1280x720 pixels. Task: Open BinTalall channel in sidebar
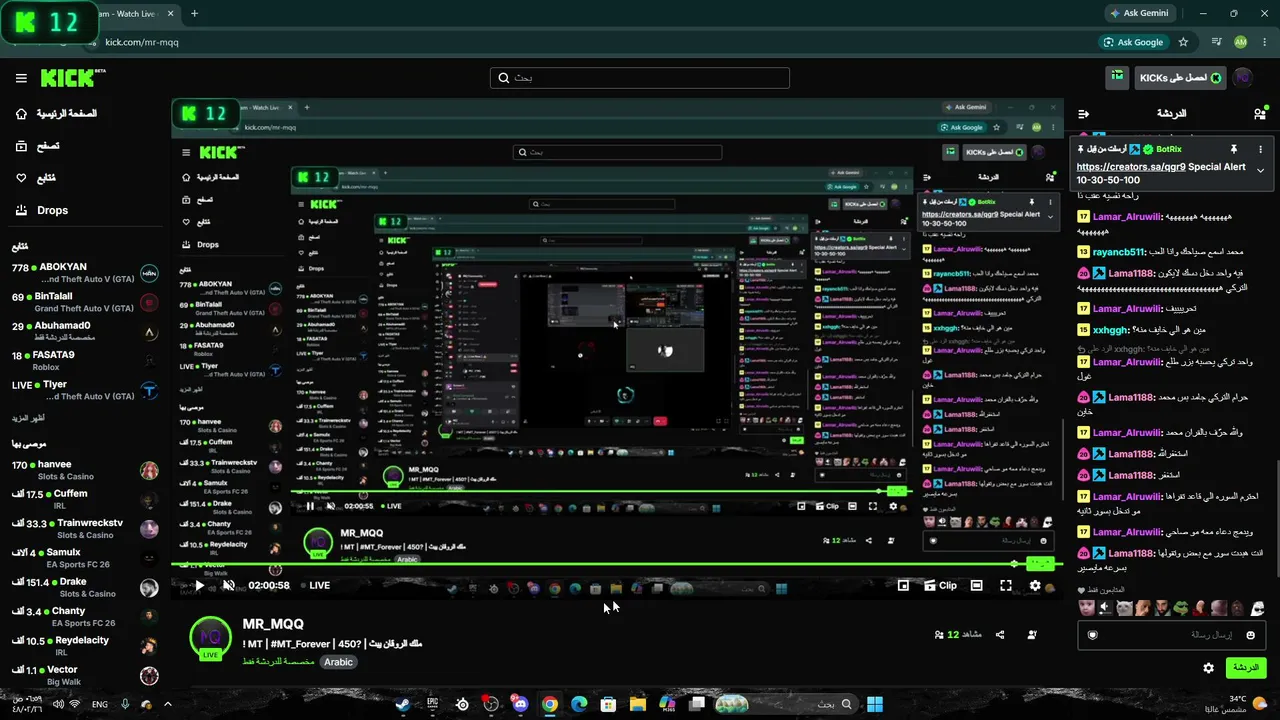[85, 302]
